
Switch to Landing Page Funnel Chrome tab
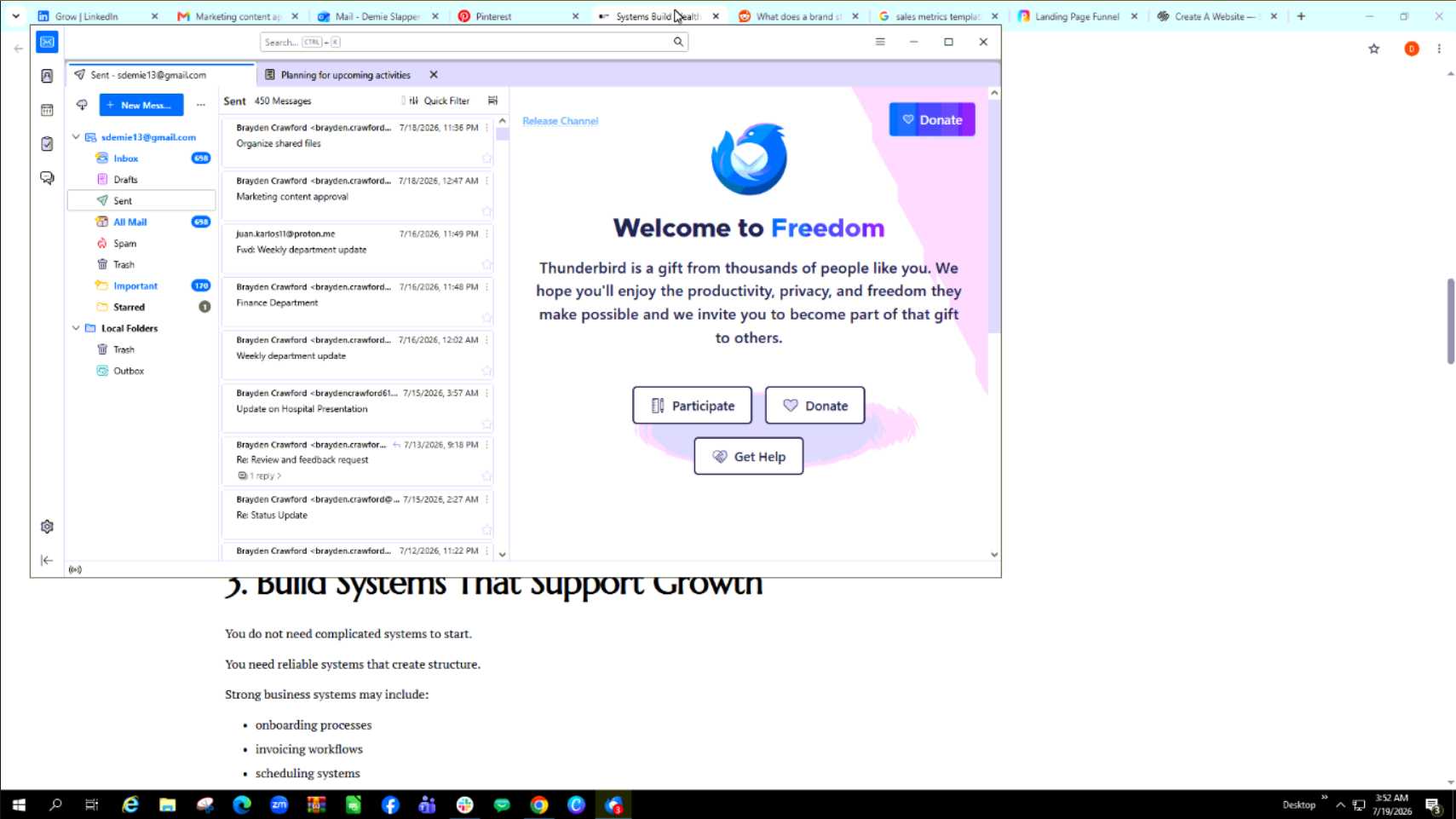click(1077, 16)
